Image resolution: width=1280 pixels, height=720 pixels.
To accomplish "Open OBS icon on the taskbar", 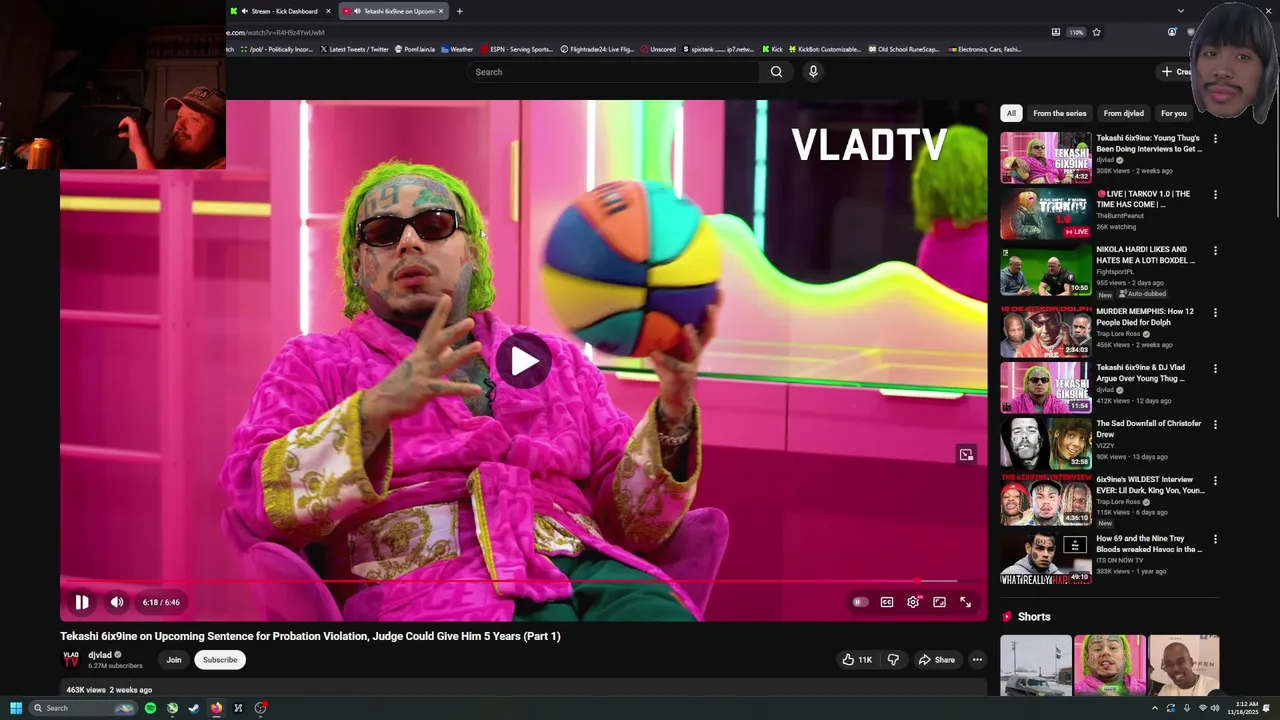I will click(x=260, y=708).
